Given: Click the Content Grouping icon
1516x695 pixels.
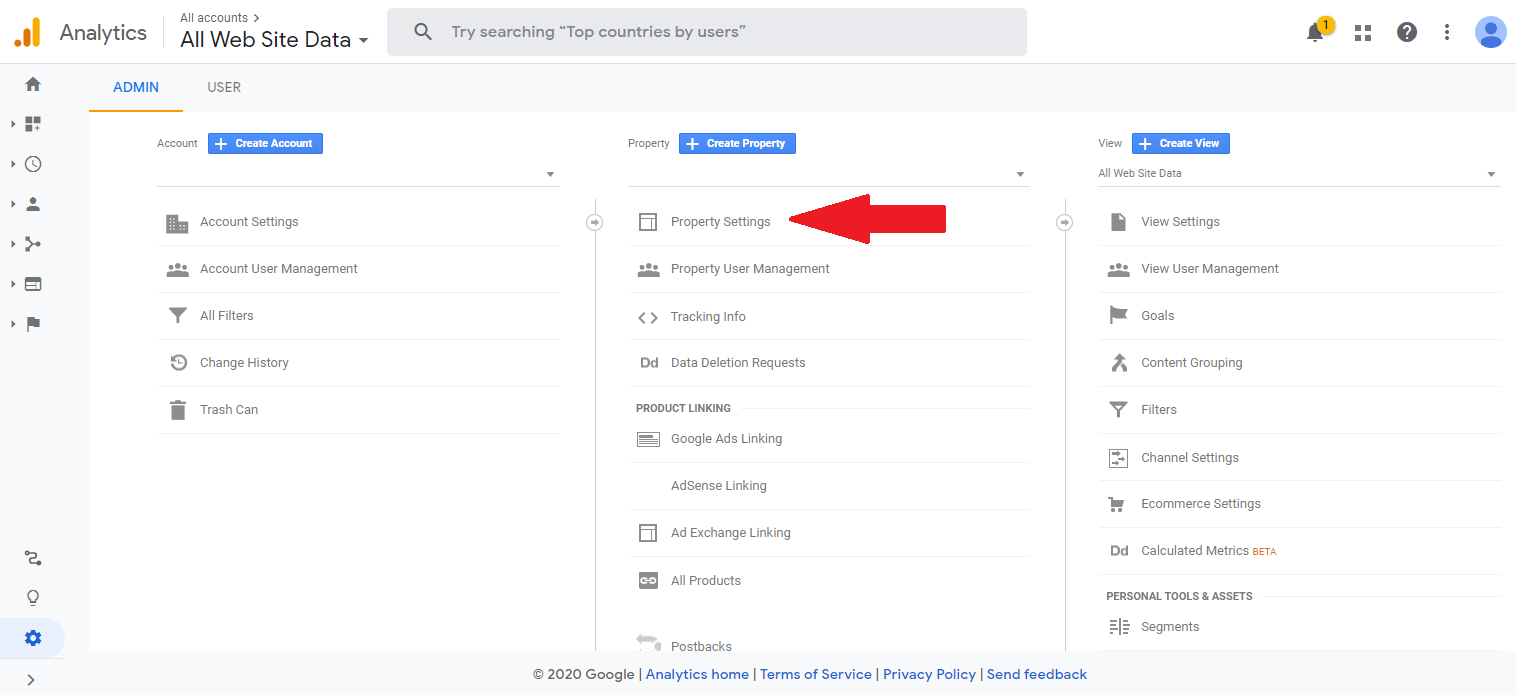Looking at the screenshot, I should click(1119, 363).
